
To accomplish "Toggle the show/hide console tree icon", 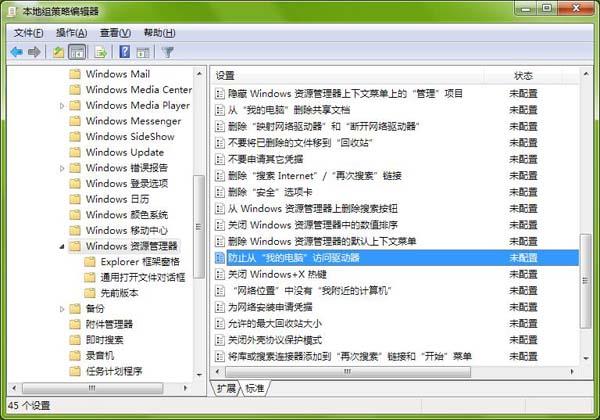I will [77, 52].
